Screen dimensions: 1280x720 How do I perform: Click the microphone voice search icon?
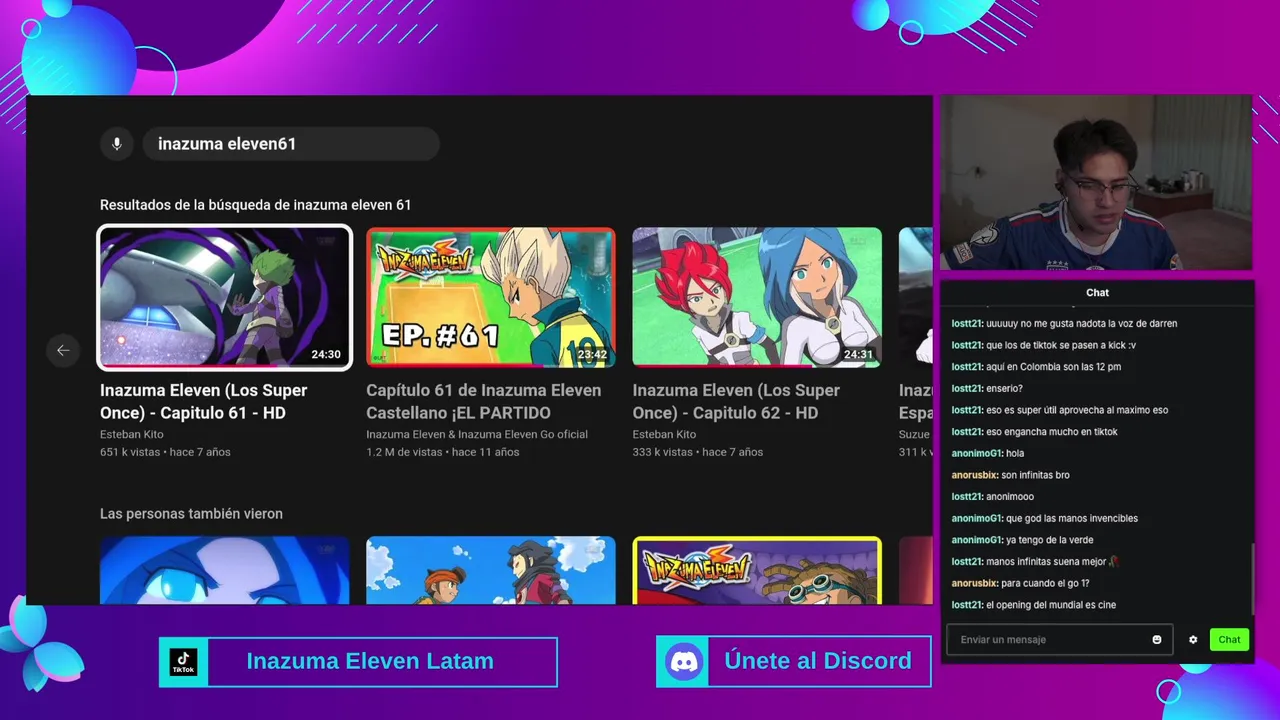click(117, 144)
